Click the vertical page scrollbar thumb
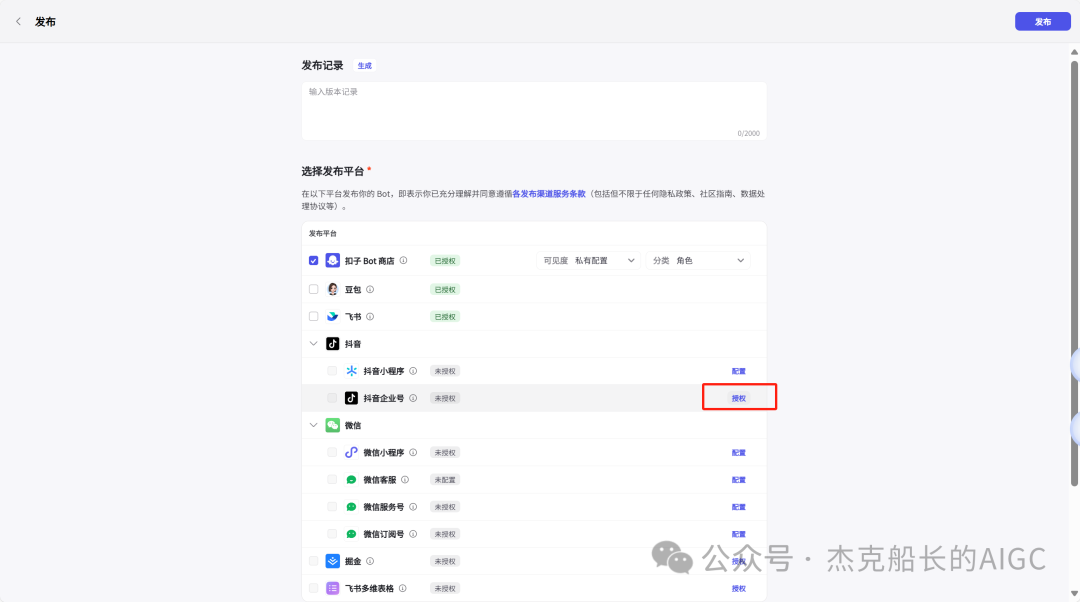This screenshot has width=1080, height=602. tap(1074, 273)
